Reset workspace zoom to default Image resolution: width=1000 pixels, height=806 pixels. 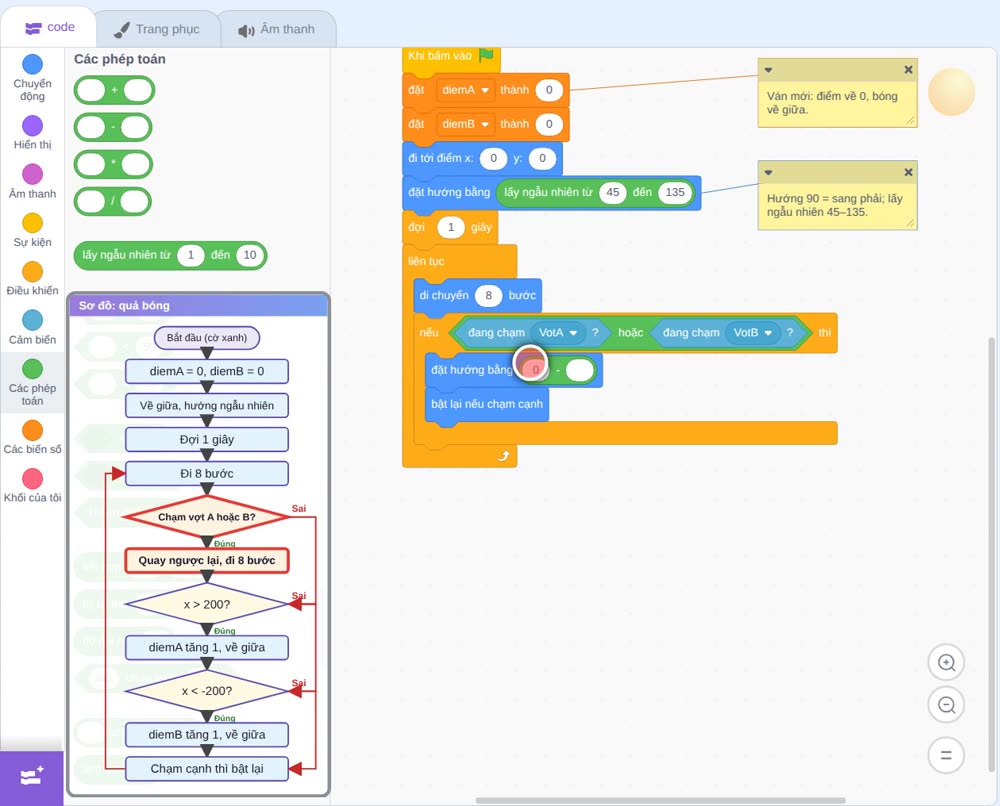tap(946, 756)
